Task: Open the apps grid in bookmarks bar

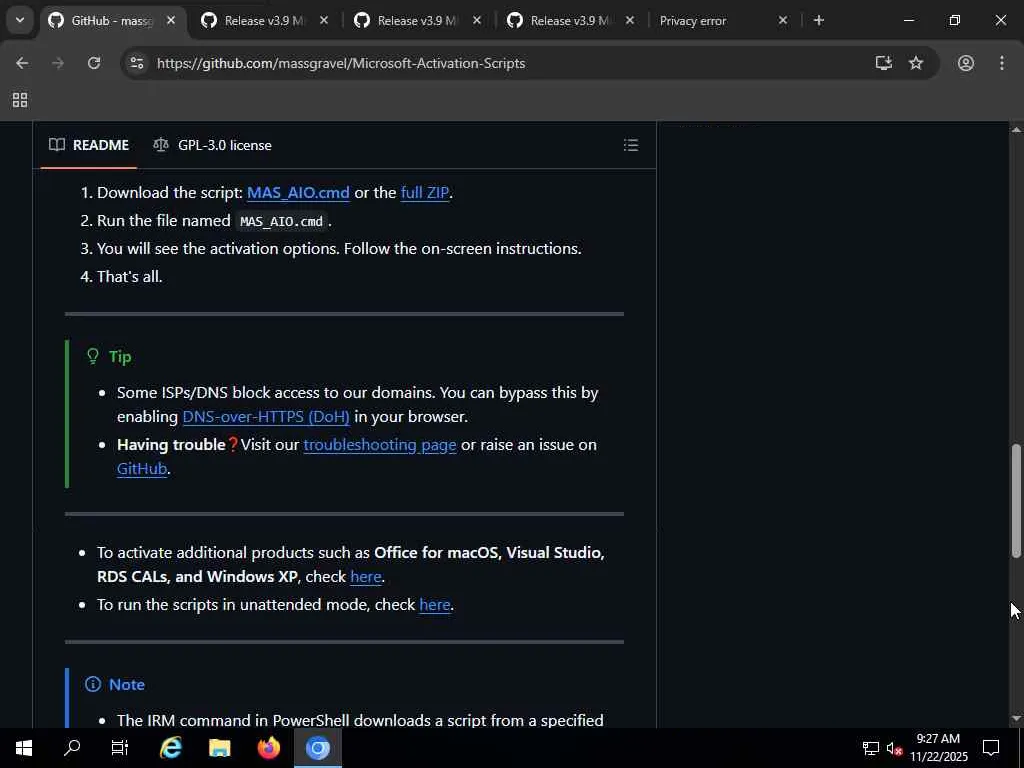Action: point(20,100)
